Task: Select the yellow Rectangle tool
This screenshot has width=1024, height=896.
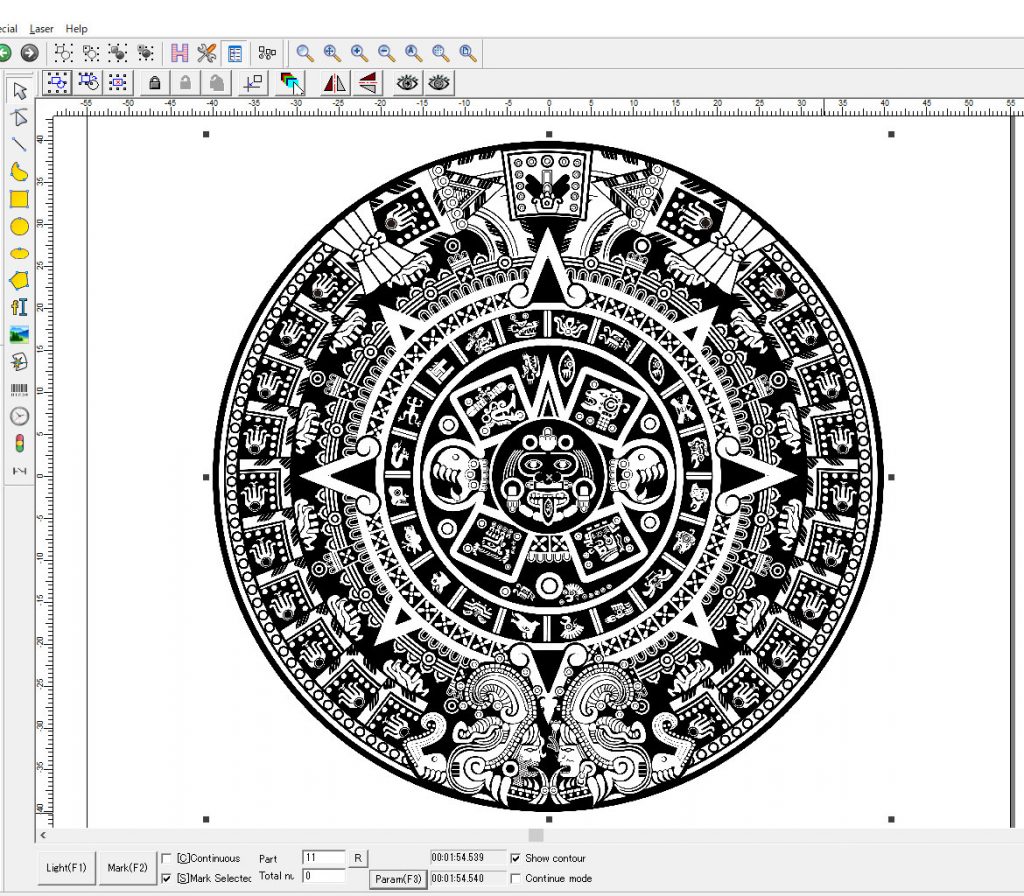Action: (20, 199)
